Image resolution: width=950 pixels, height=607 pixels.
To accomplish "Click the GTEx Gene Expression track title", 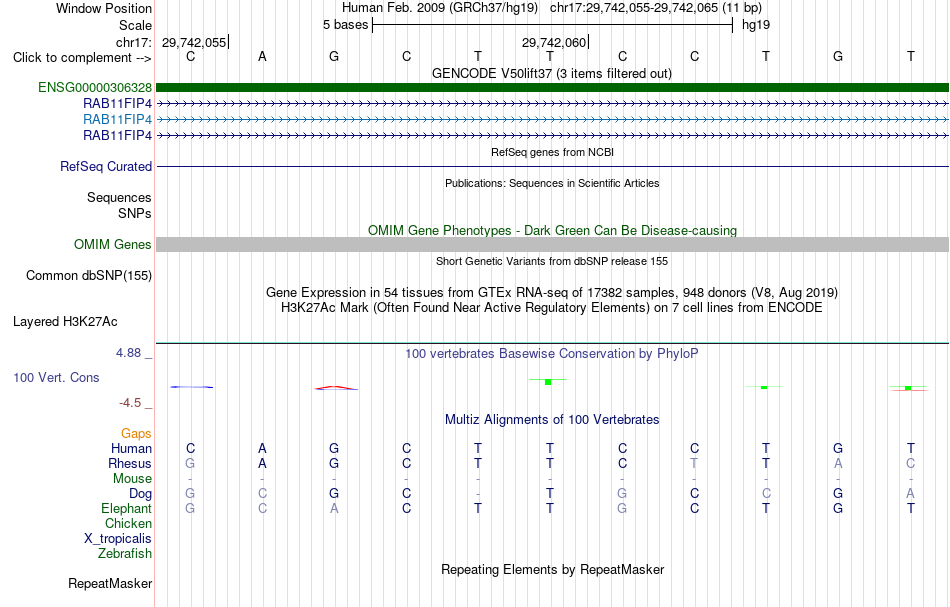I will pyautogui.click(x=552, y=293).
